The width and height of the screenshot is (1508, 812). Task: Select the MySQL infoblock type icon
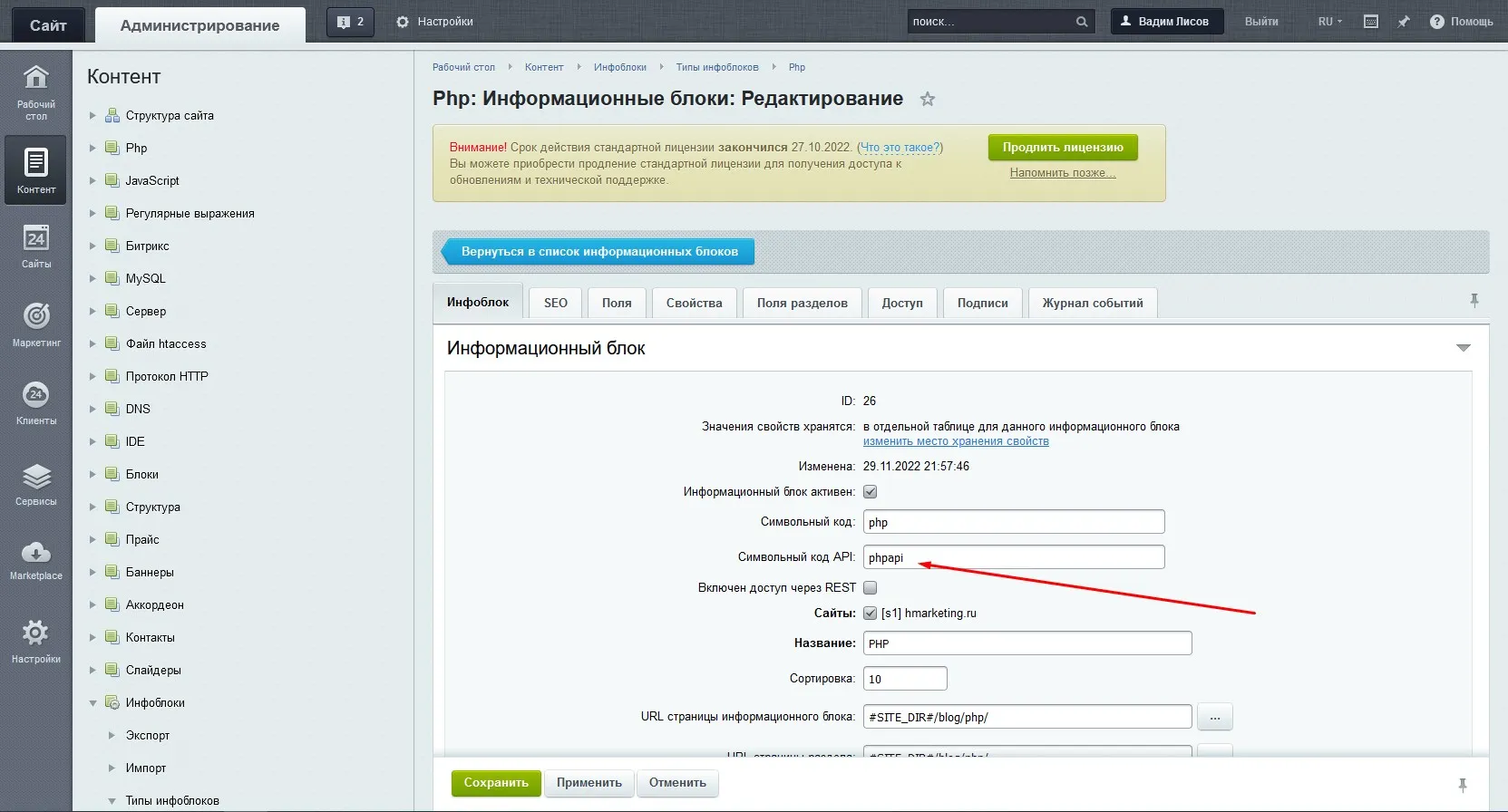(112, 278)
